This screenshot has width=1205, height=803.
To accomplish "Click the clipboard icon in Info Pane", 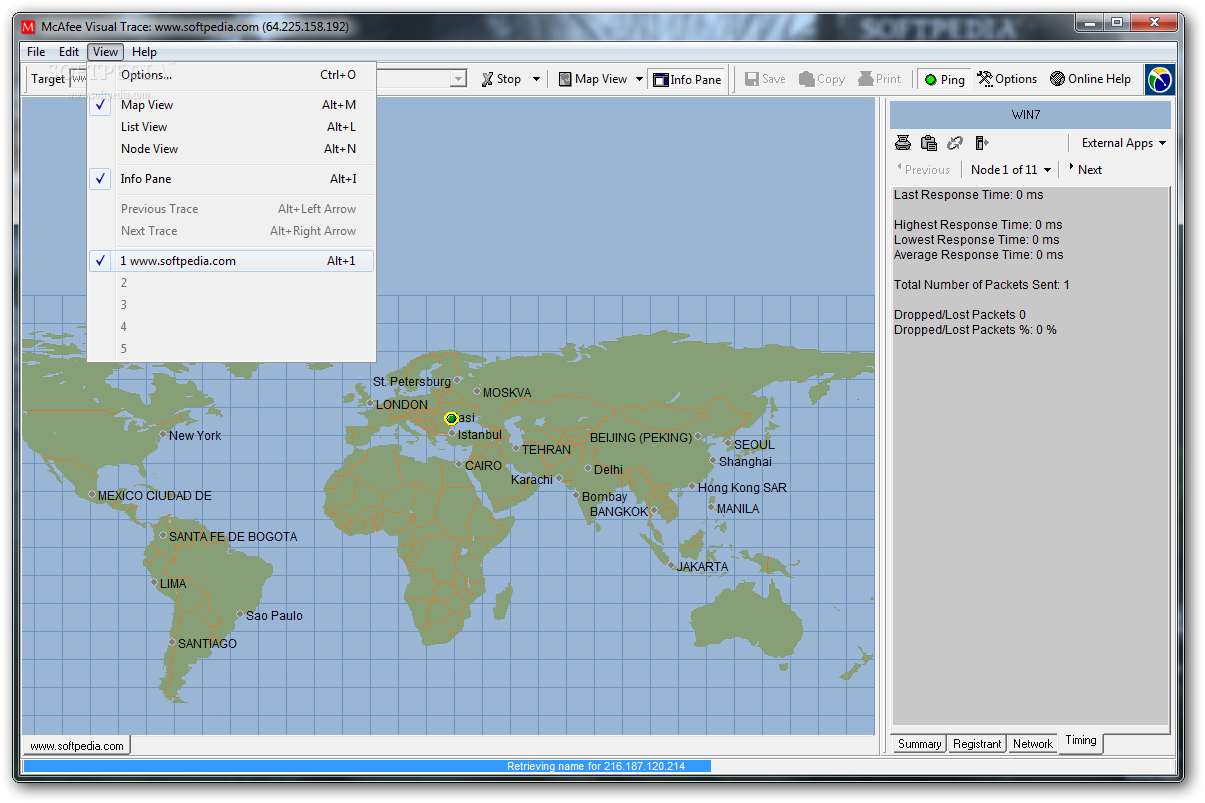I will (x=929, y=143).
